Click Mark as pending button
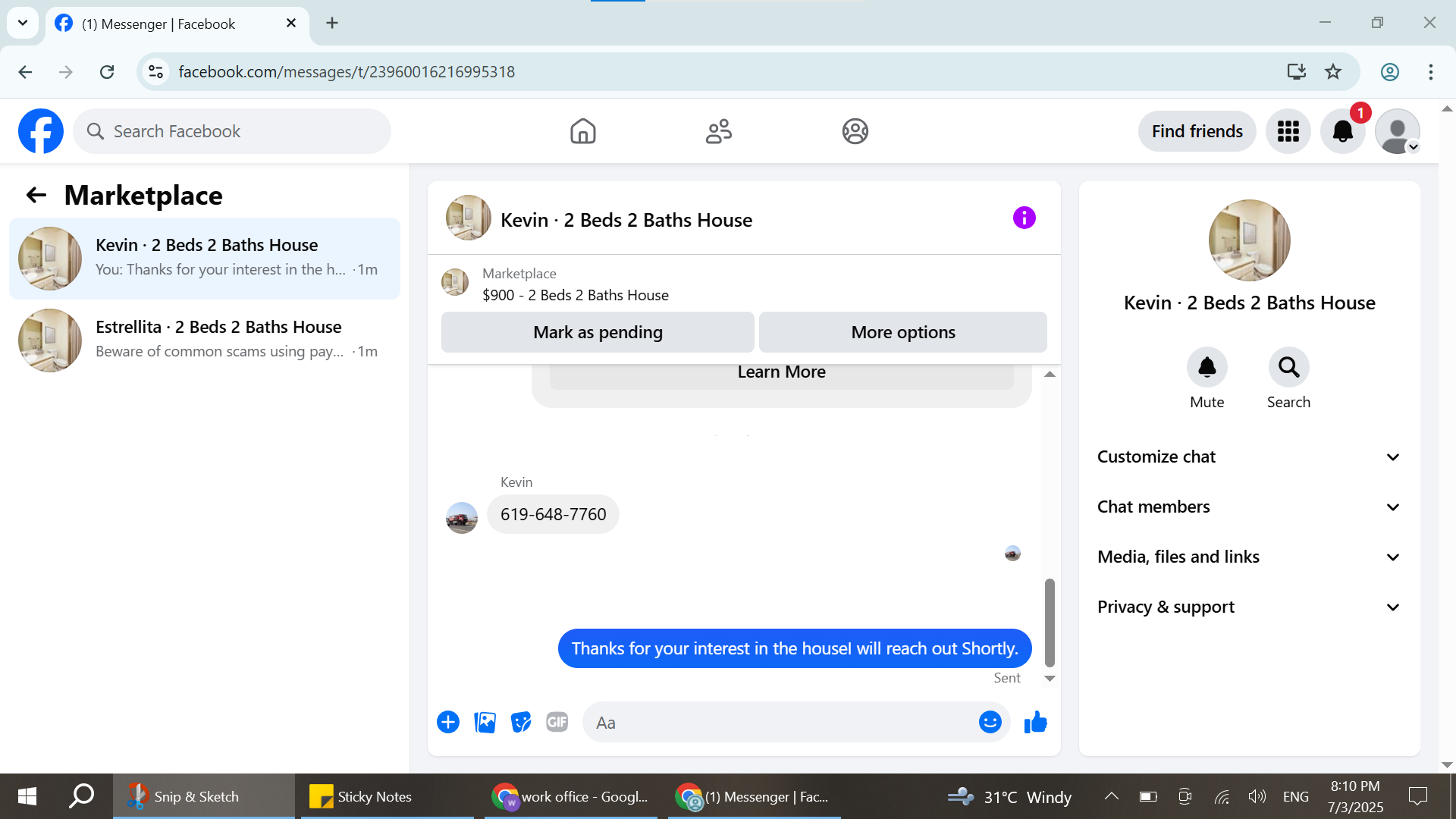 click(598, 332)
